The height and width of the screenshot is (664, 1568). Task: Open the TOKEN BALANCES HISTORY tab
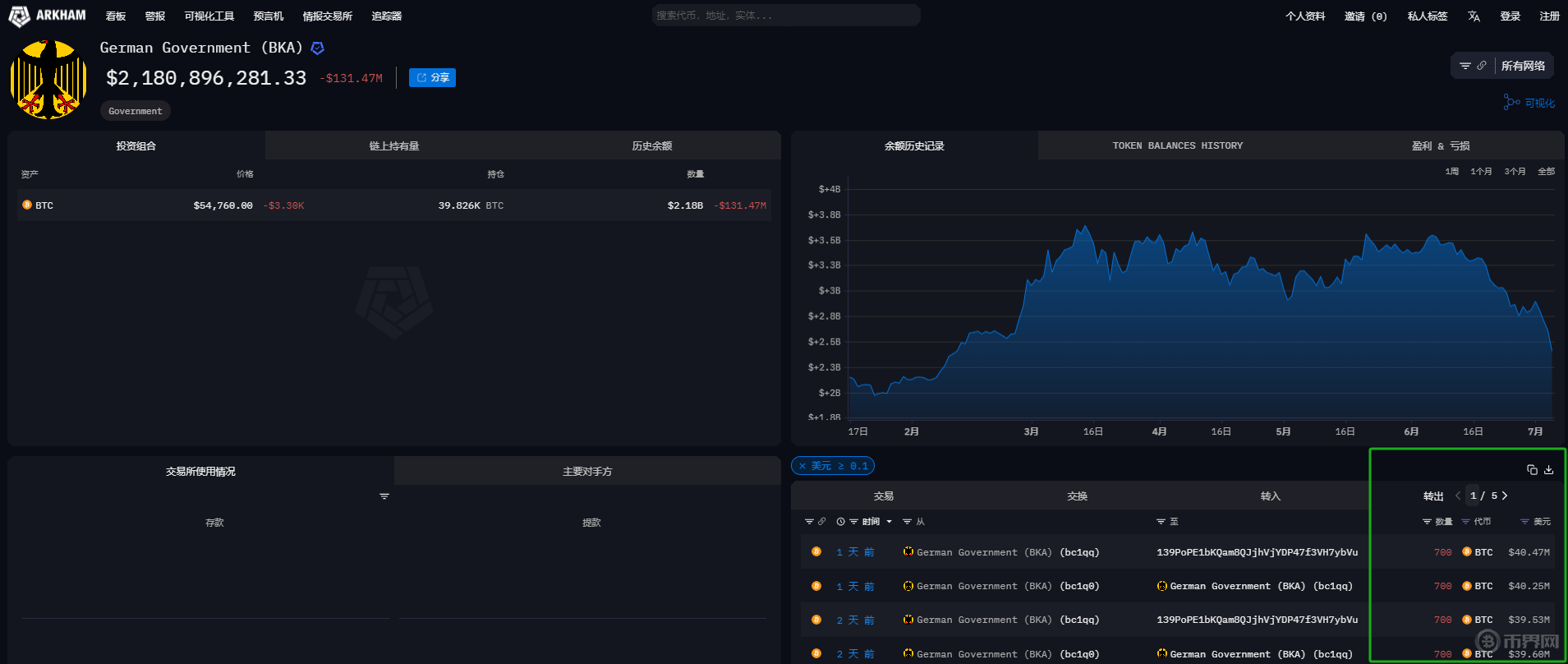click(1177, 145)
